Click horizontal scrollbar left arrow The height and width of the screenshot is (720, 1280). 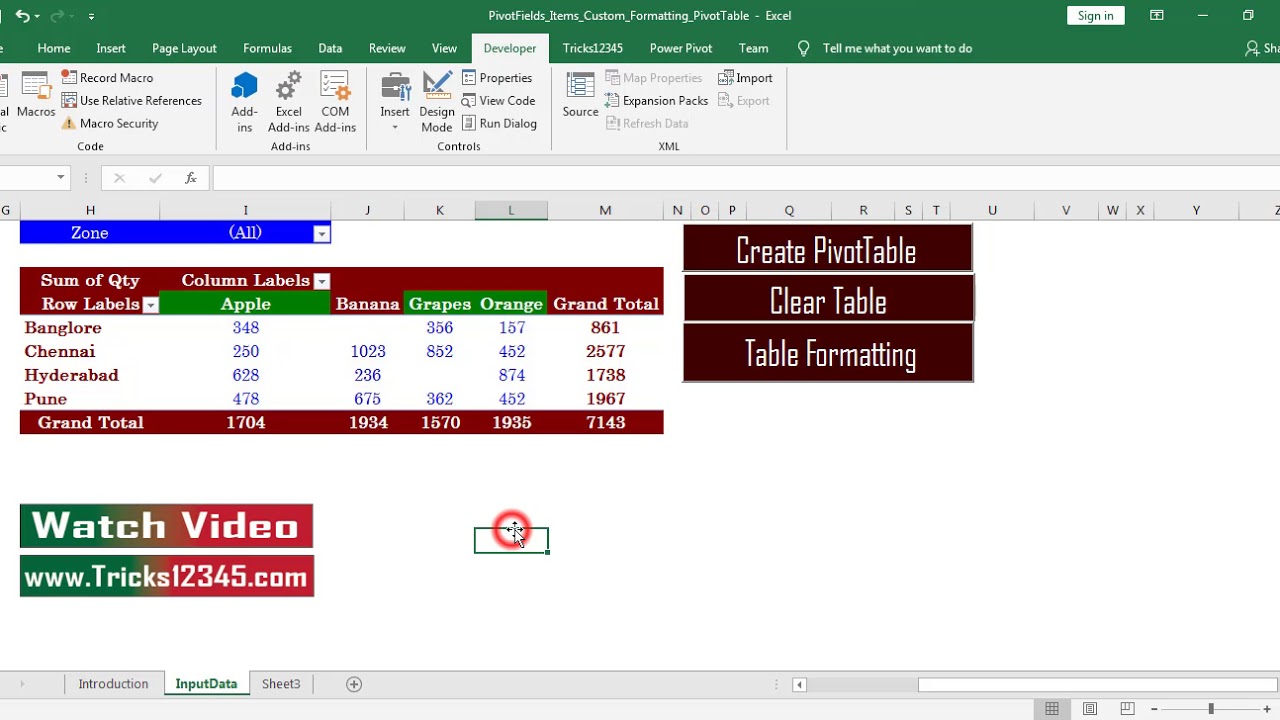pos(799,685)
